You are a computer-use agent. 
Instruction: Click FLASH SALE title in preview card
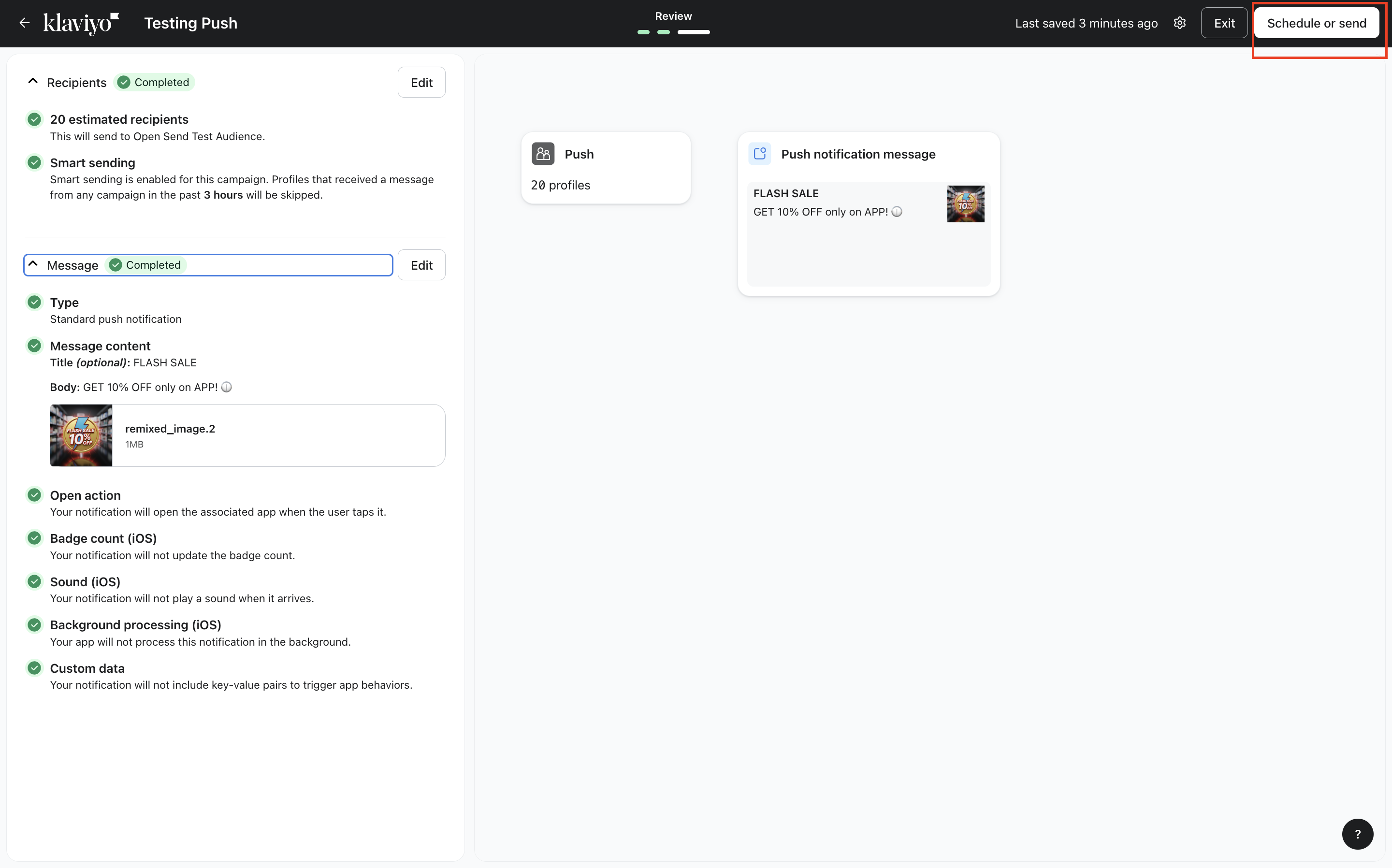click(x=786, y=193)
